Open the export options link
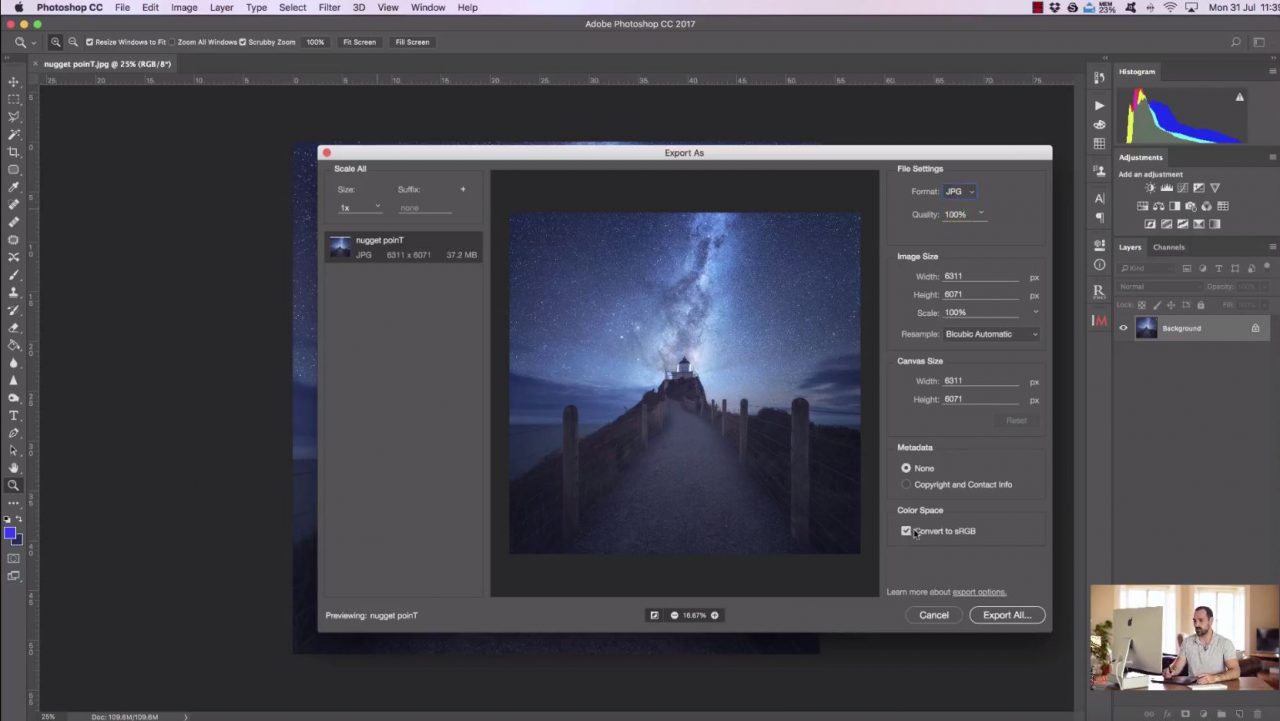The width and height of the screenshot is (1280, 721). pyautogui.click(x=978, y=592)
